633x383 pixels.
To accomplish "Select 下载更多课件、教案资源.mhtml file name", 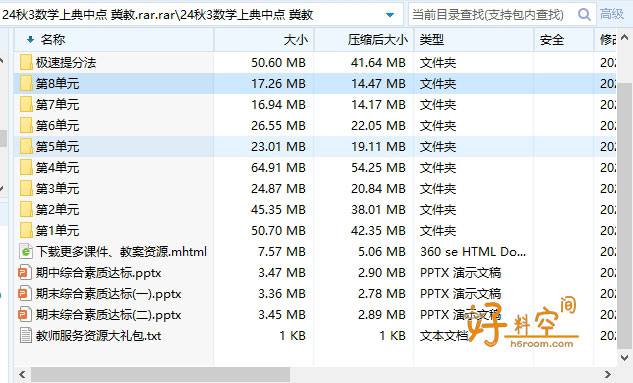I will (121, 251).
